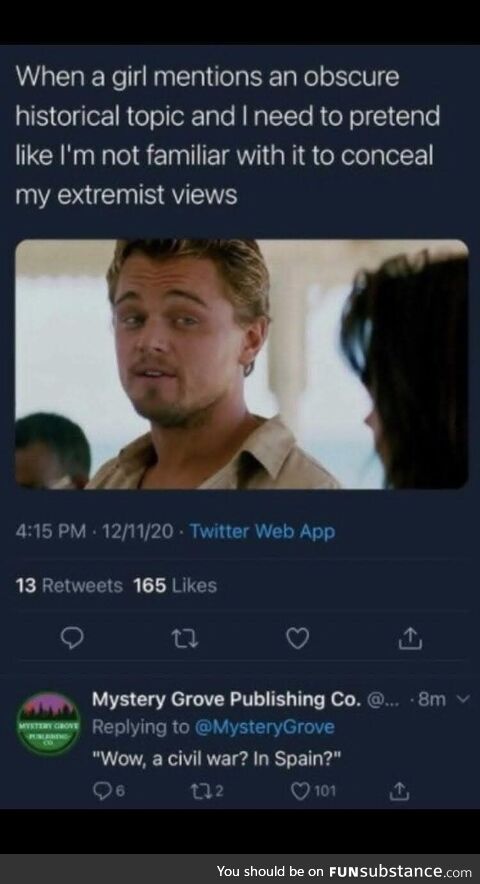
Task: Open replies on the Spain civil war reply
Action: tap(108, 792)
